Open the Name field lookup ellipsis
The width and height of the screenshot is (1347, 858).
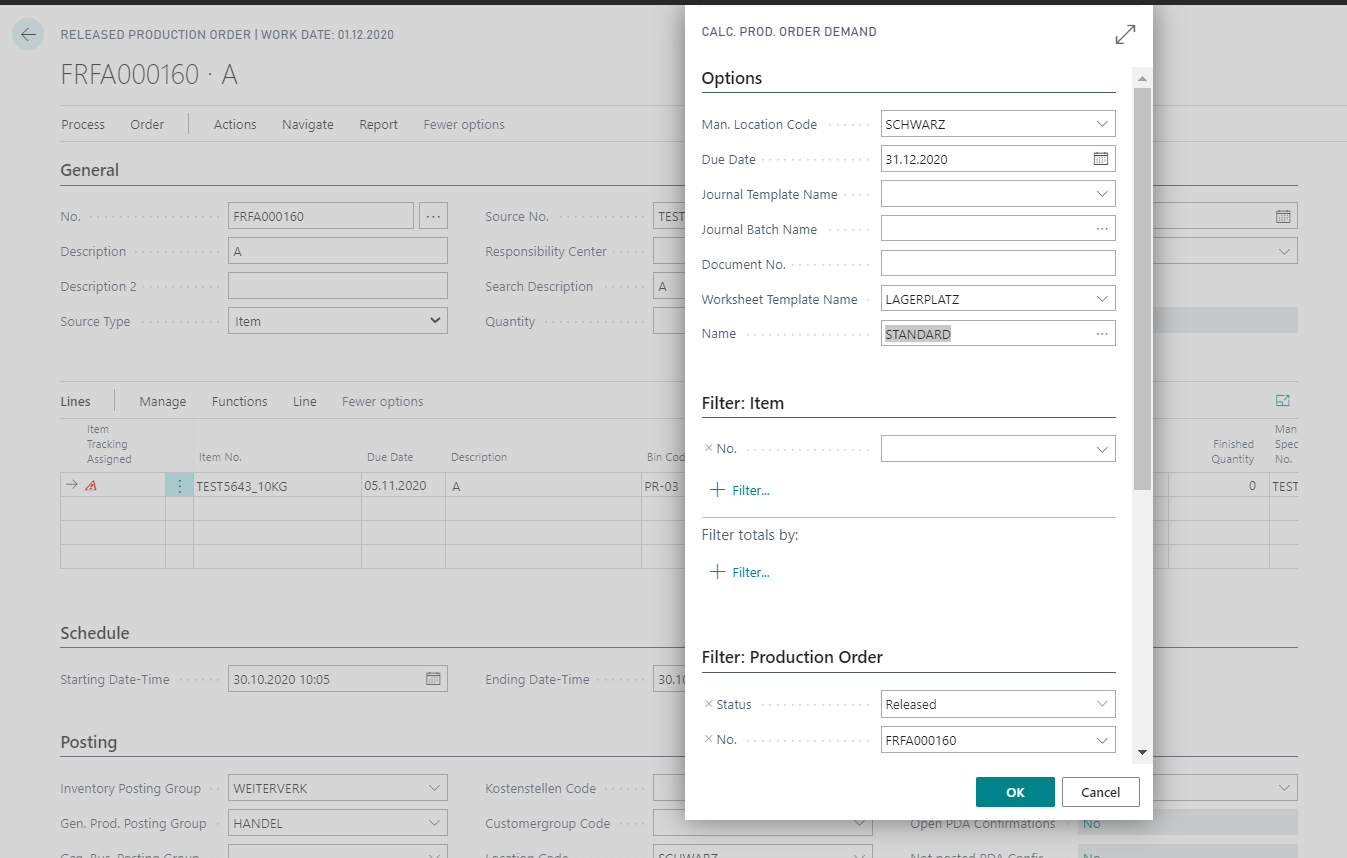pos(1102,334)
